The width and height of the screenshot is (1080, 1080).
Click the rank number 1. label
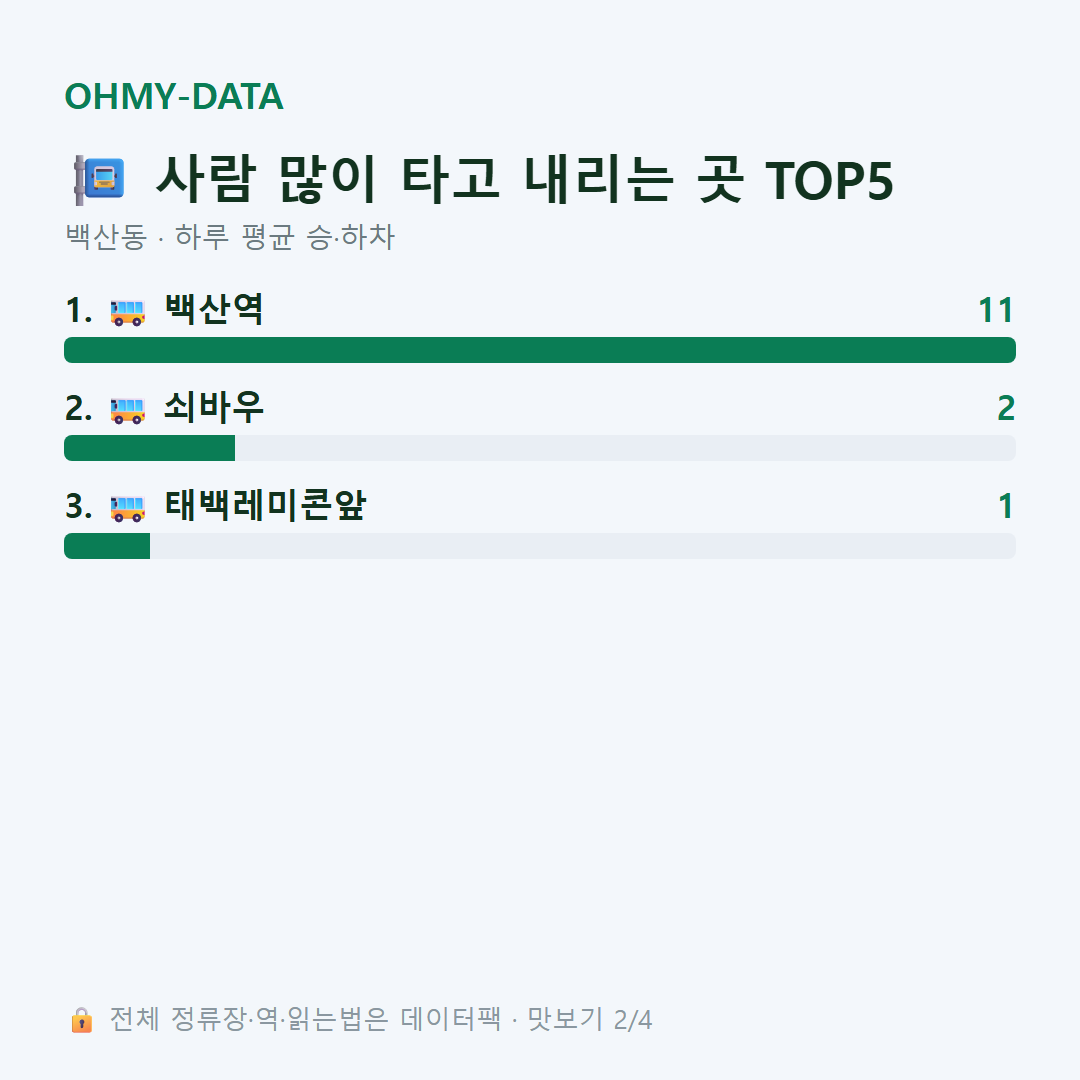[x=79, y=311]
